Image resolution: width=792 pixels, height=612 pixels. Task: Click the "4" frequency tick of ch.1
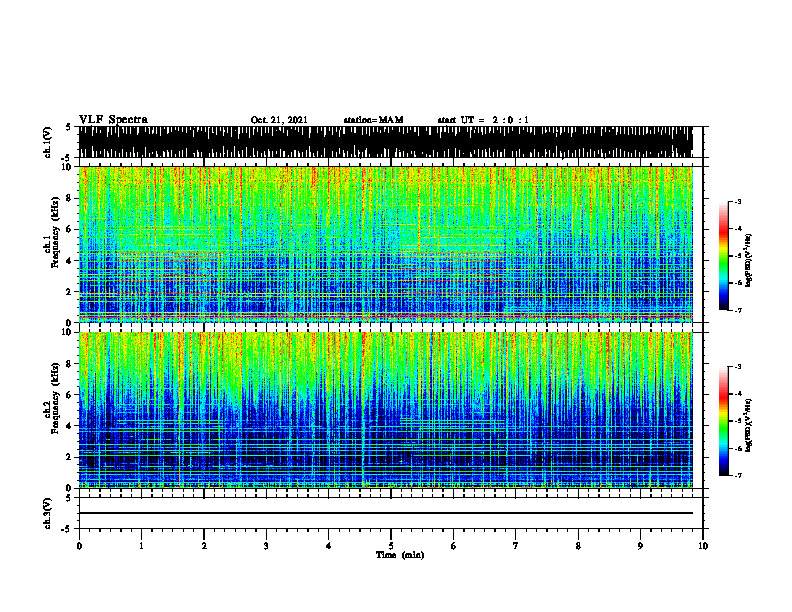[x=70, y=261]
